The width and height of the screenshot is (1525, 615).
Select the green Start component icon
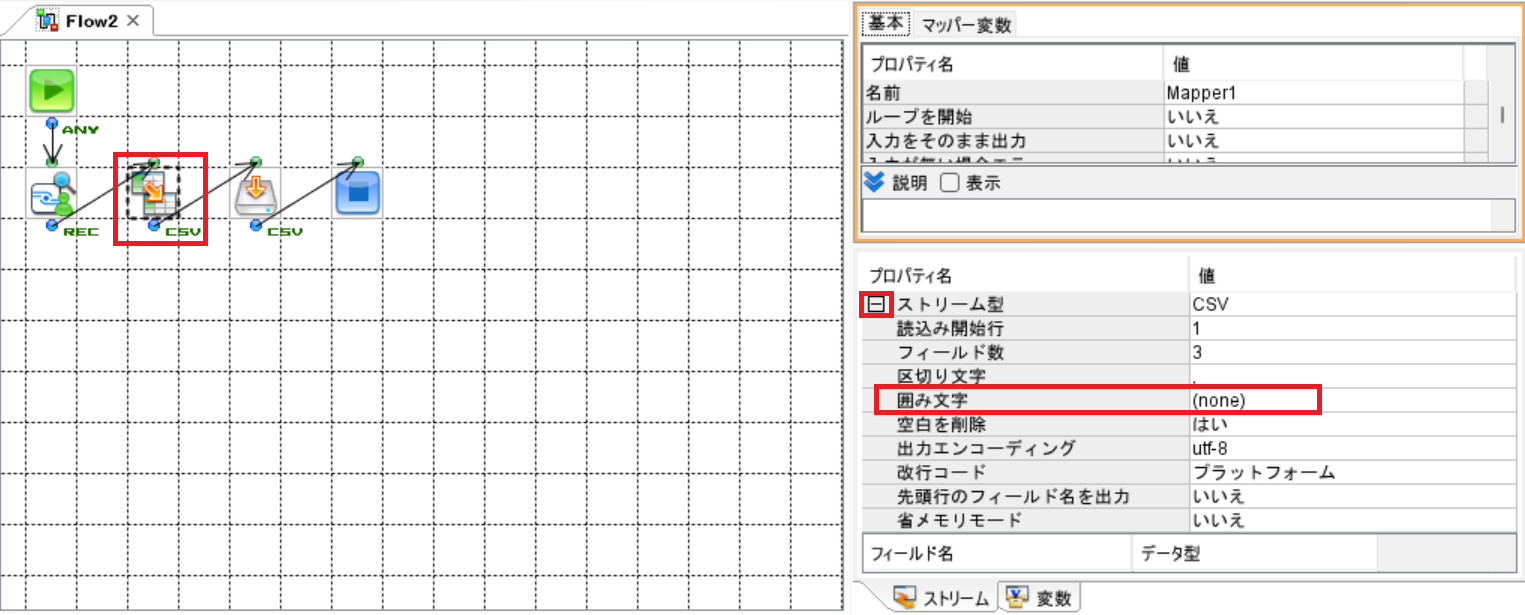[52, 91]
